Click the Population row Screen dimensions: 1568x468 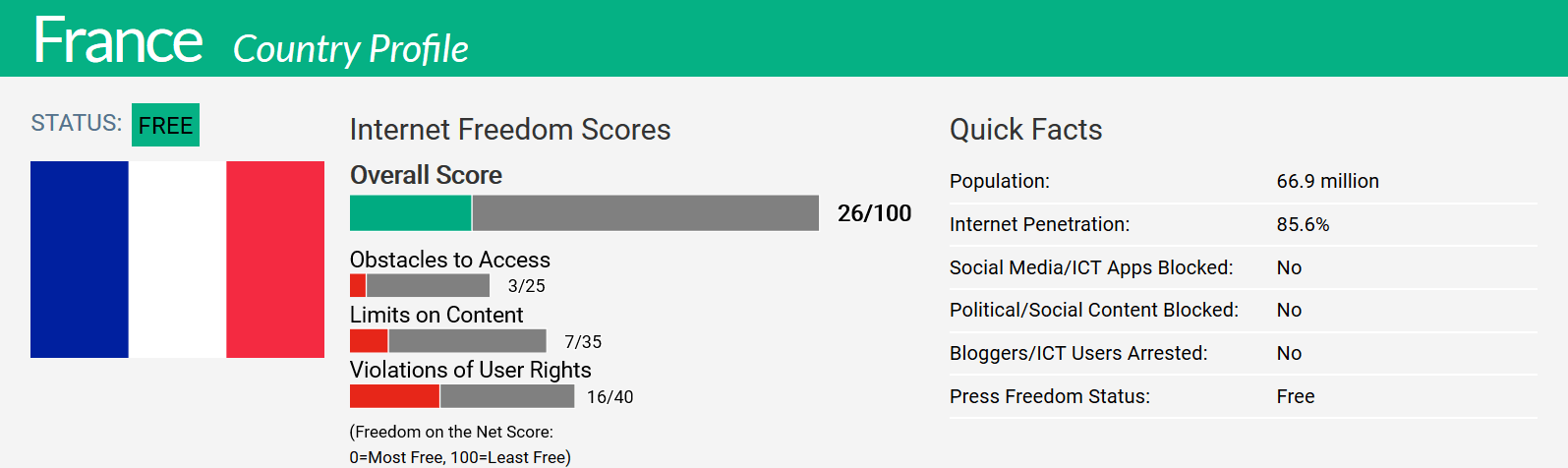pyautogui.click(x=1243, y=181)
